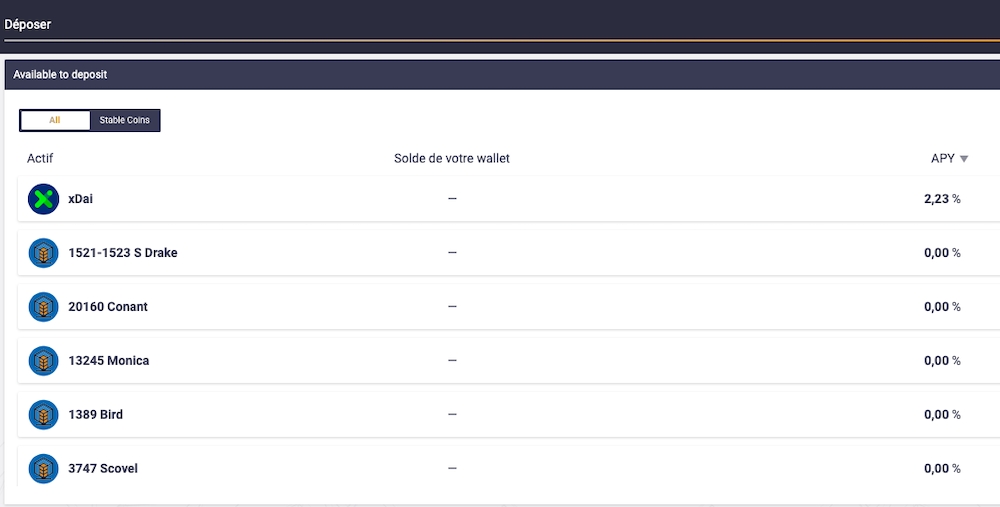Switch filter to Stable Coins
Image resolution: width=1000 pixels, height=507 pixels.
124,120
